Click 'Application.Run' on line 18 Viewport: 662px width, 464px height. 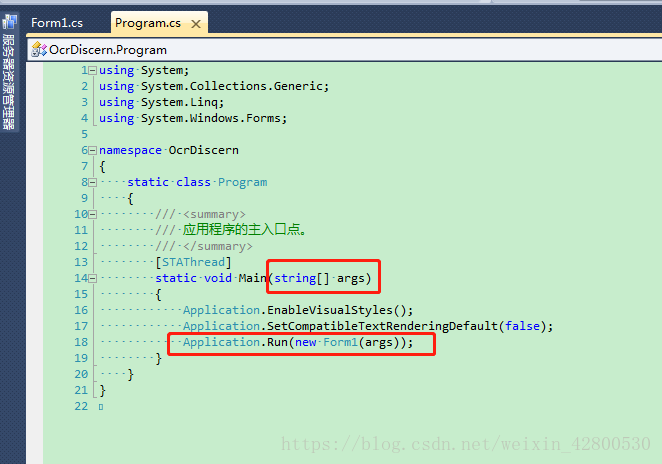tap(235, 342)
